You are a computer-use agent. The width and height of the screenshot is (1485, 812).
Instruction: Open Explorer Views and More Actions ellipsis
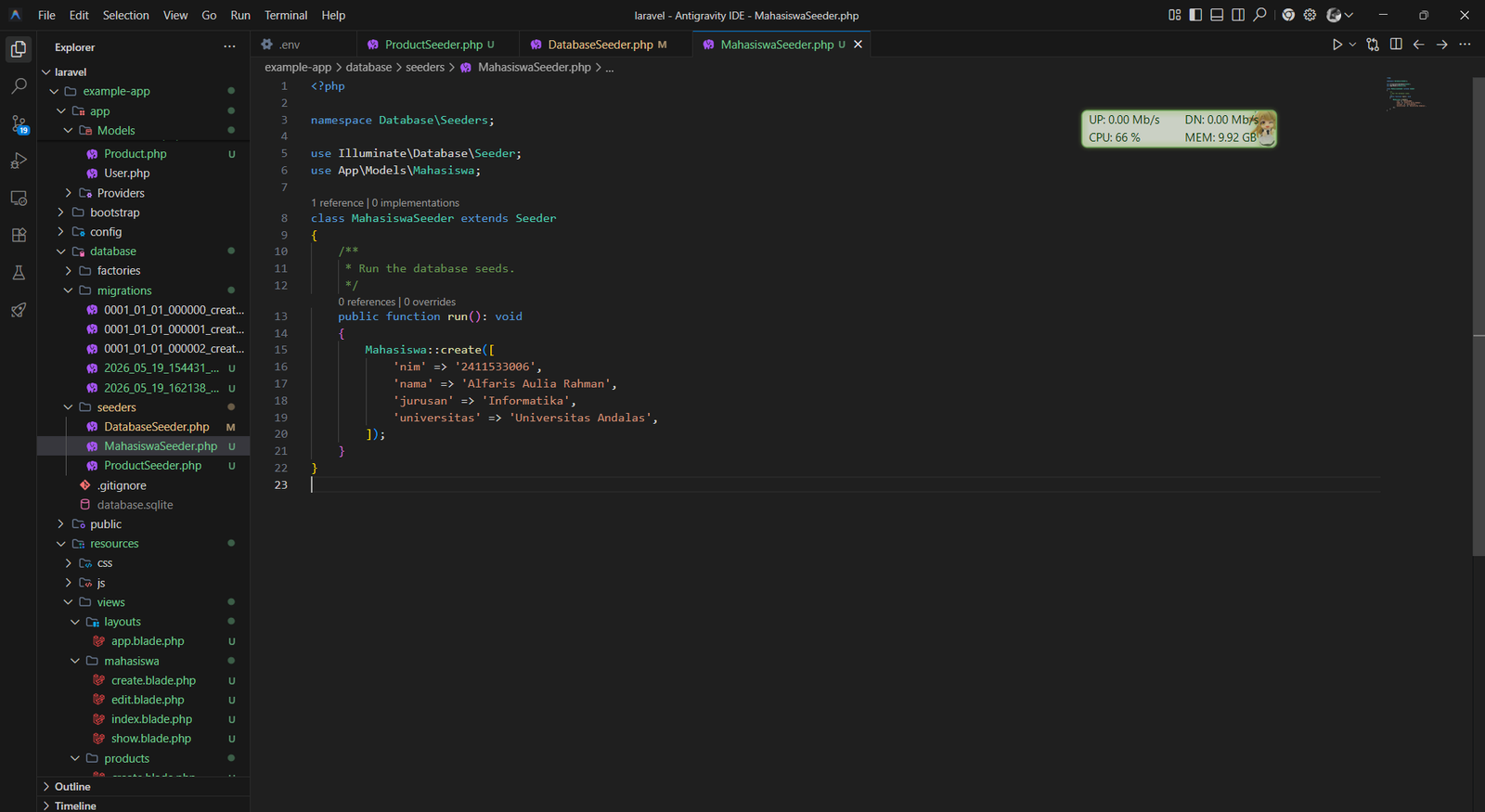[x=229, y=47]
